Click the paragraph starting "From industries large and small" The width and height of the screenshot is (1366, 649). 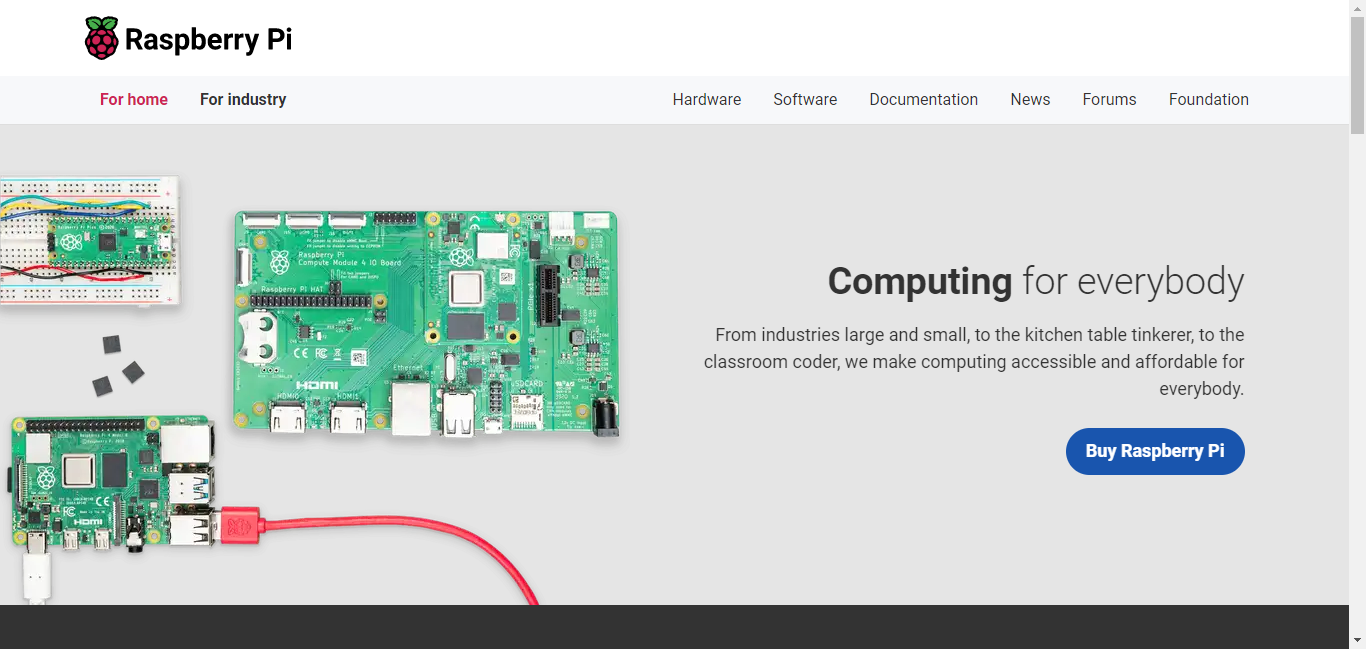point(974,361)
